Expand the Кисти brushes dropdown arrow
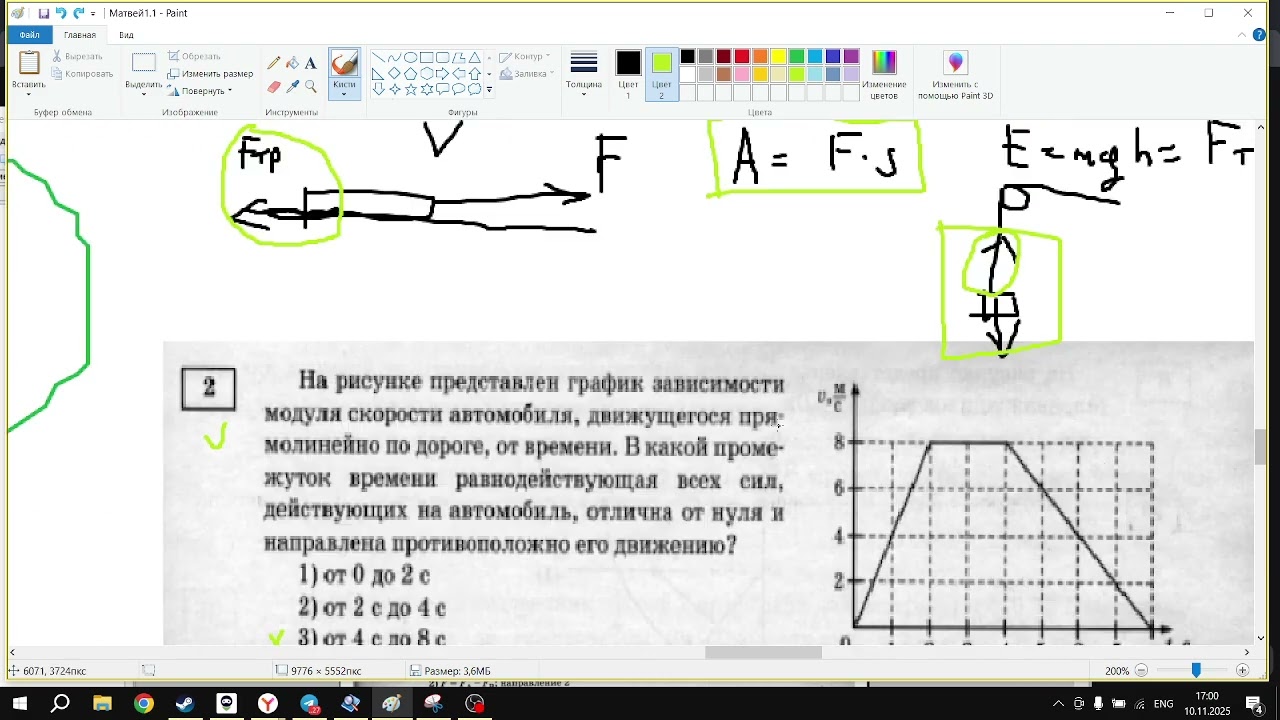 (x=344, y=95)
